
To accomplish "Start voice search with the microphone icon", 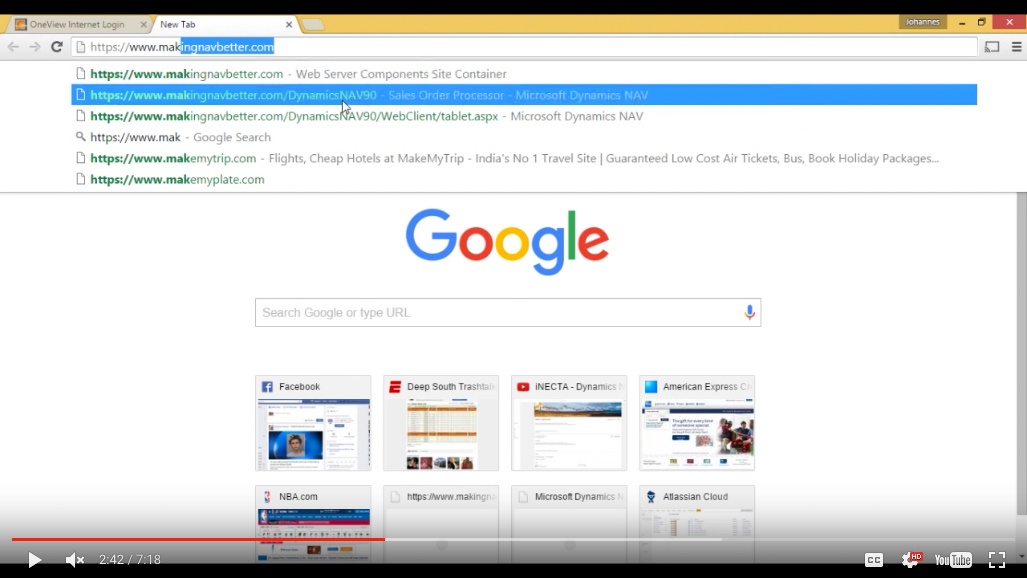I will (x=749, y=313).
